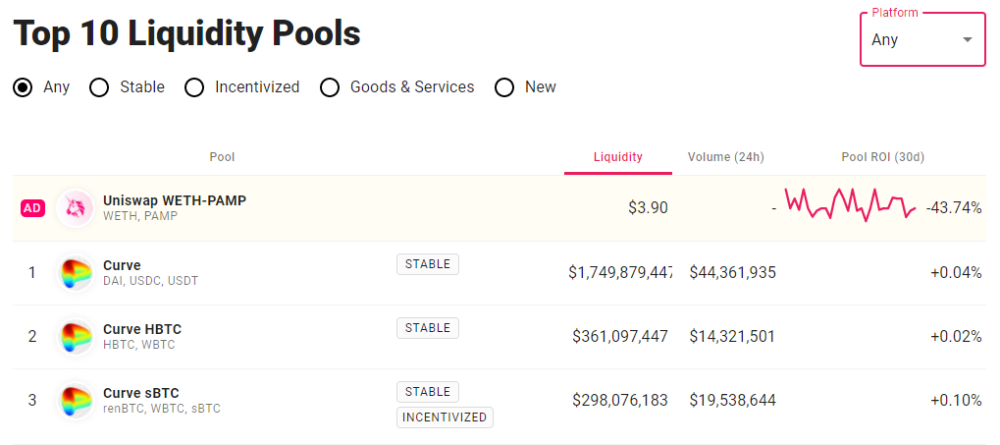The image size is (1000, 445).
Task: Sort by Liquidity column header
Action: pyautogui.click(x=618, y=157)
